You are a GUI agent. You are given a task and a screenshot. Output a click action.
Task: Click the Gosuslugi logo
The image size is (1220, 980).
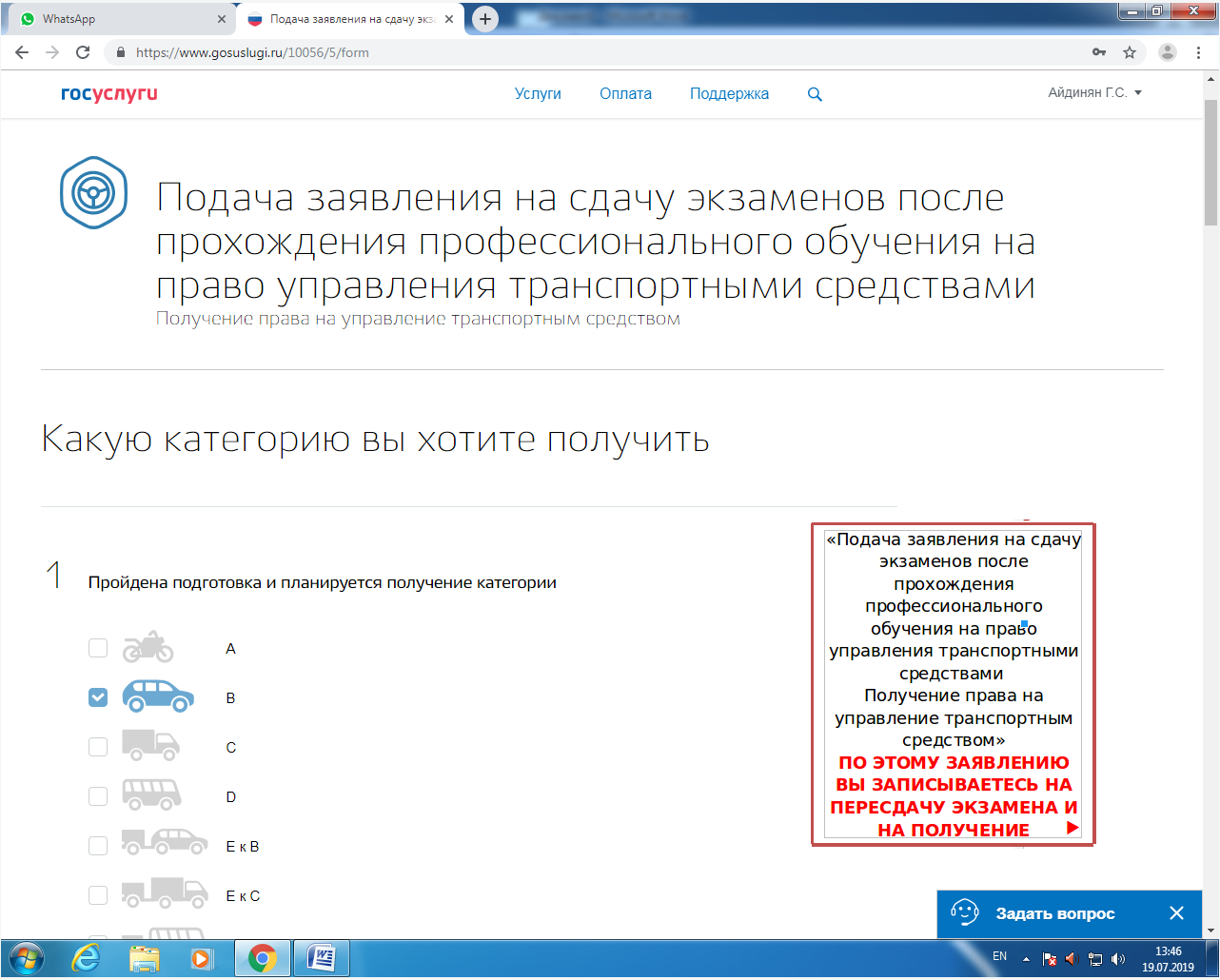108,93
